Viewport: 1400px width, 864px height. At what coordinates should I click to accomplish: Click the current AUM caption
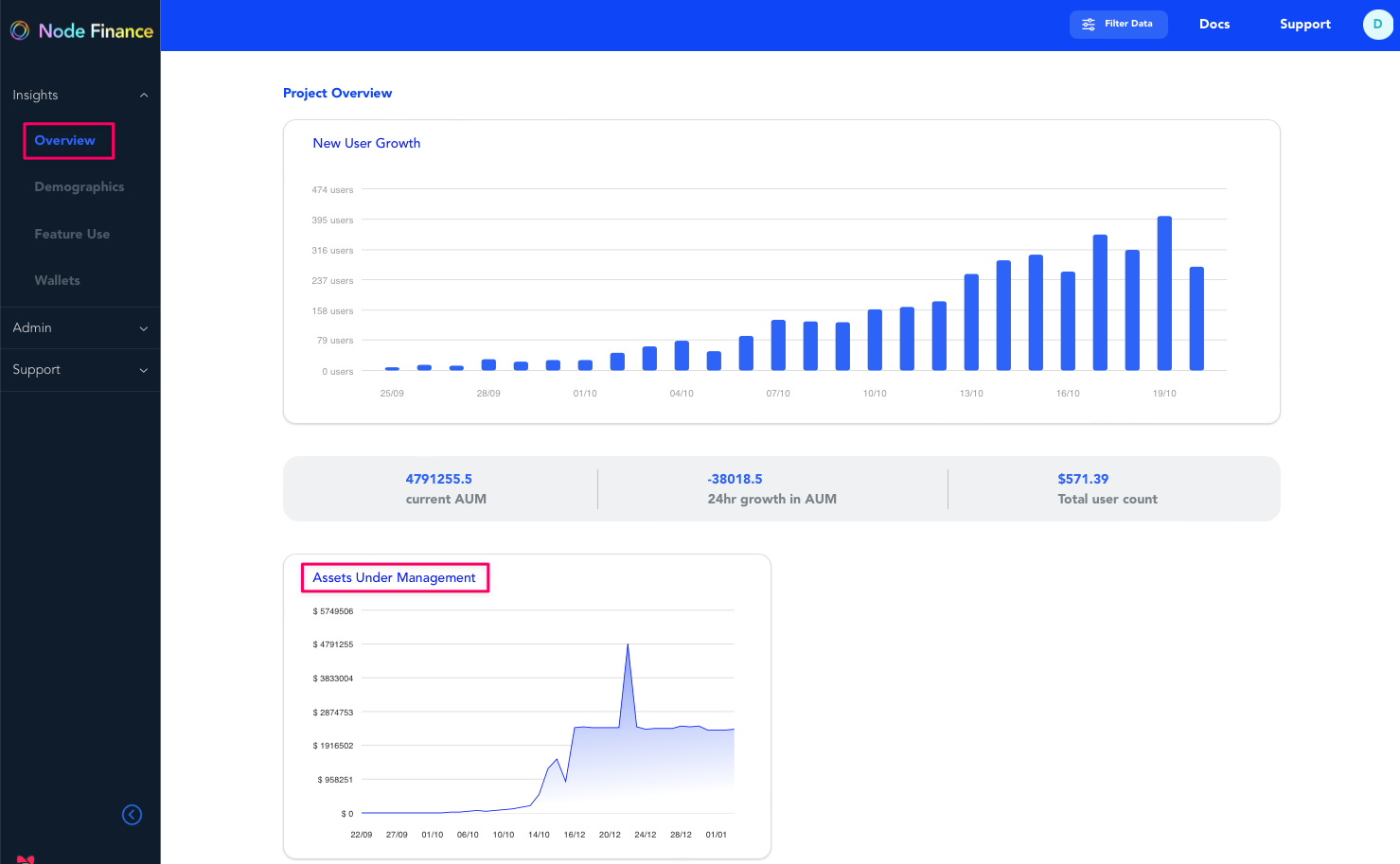click(446, 499)
